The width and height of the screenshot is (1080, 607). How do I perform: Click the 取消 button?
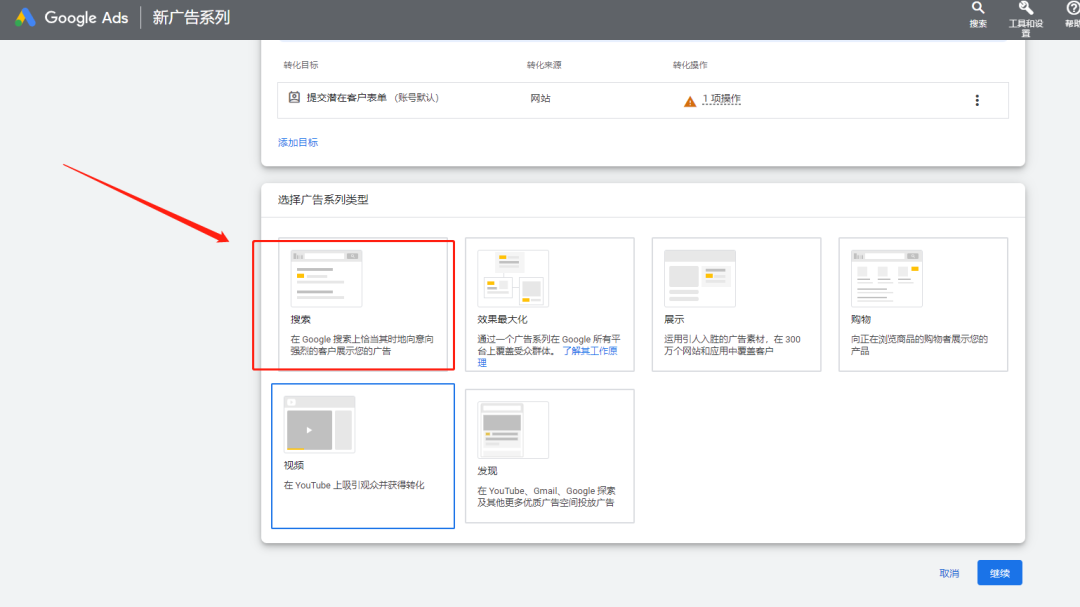point(947,572)
